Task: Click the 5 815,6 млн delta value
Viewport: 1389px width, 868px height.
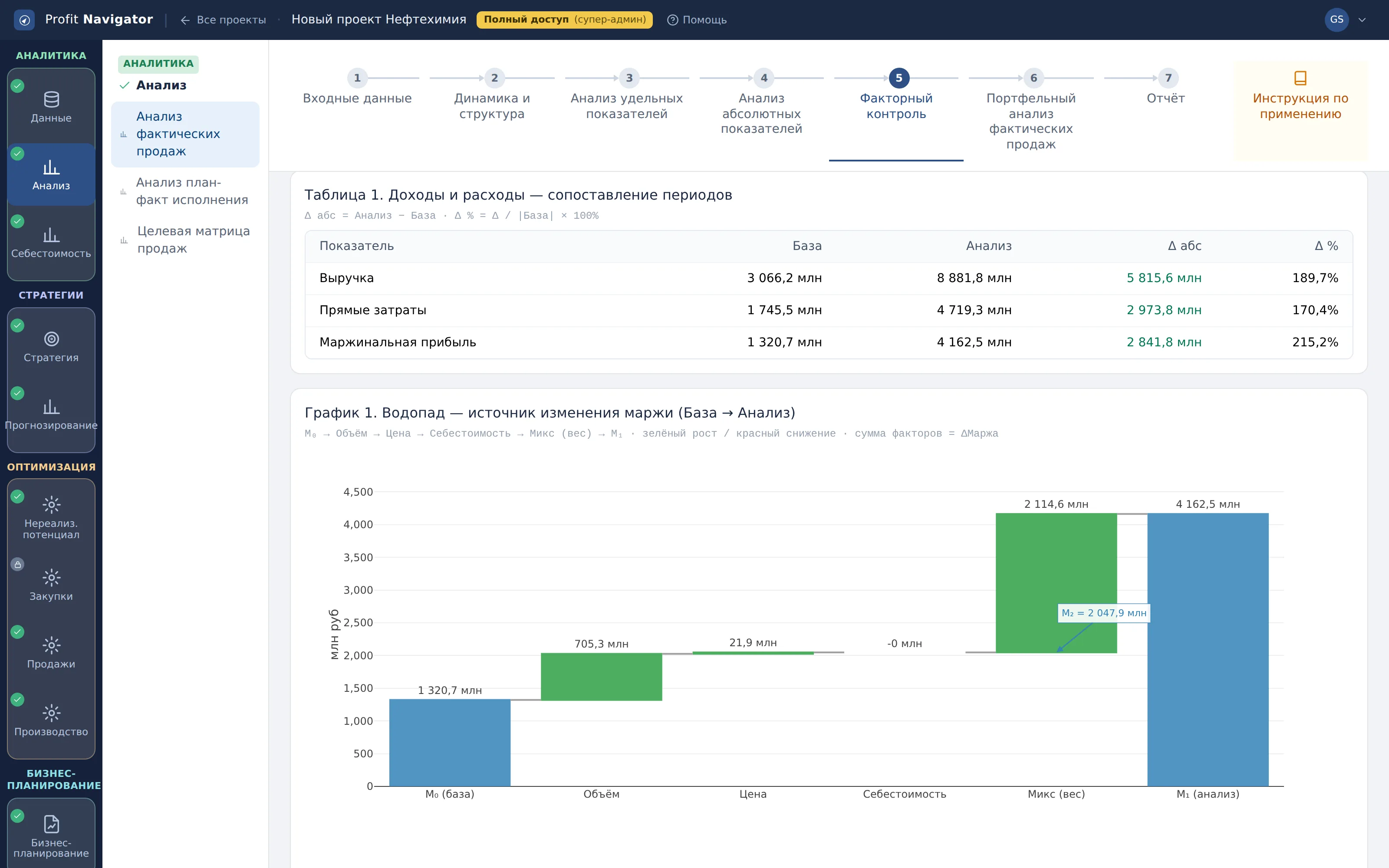Action: (x=1163, y=279)
